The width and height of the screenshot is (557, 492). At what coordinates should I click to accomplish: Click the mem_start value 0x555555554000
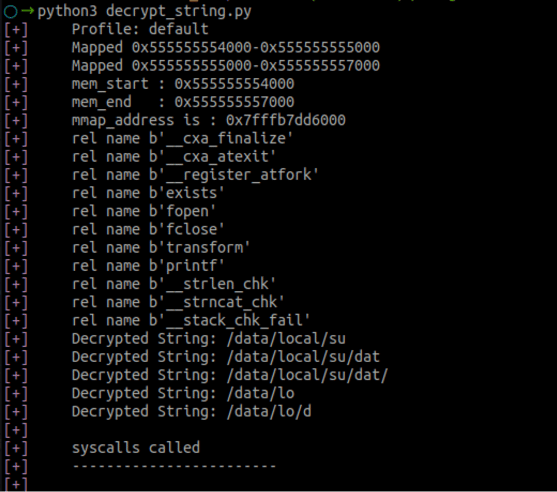click(234, 84)
